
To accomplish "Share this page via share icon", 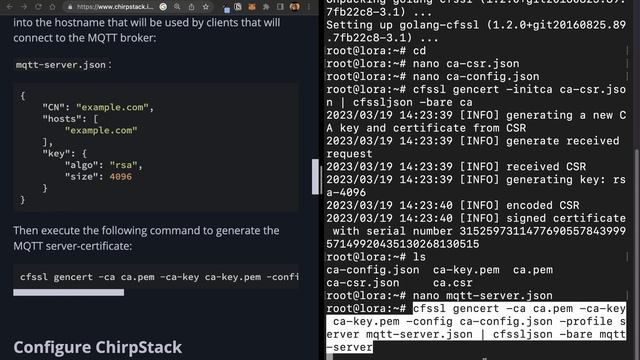I will (191, 7).
